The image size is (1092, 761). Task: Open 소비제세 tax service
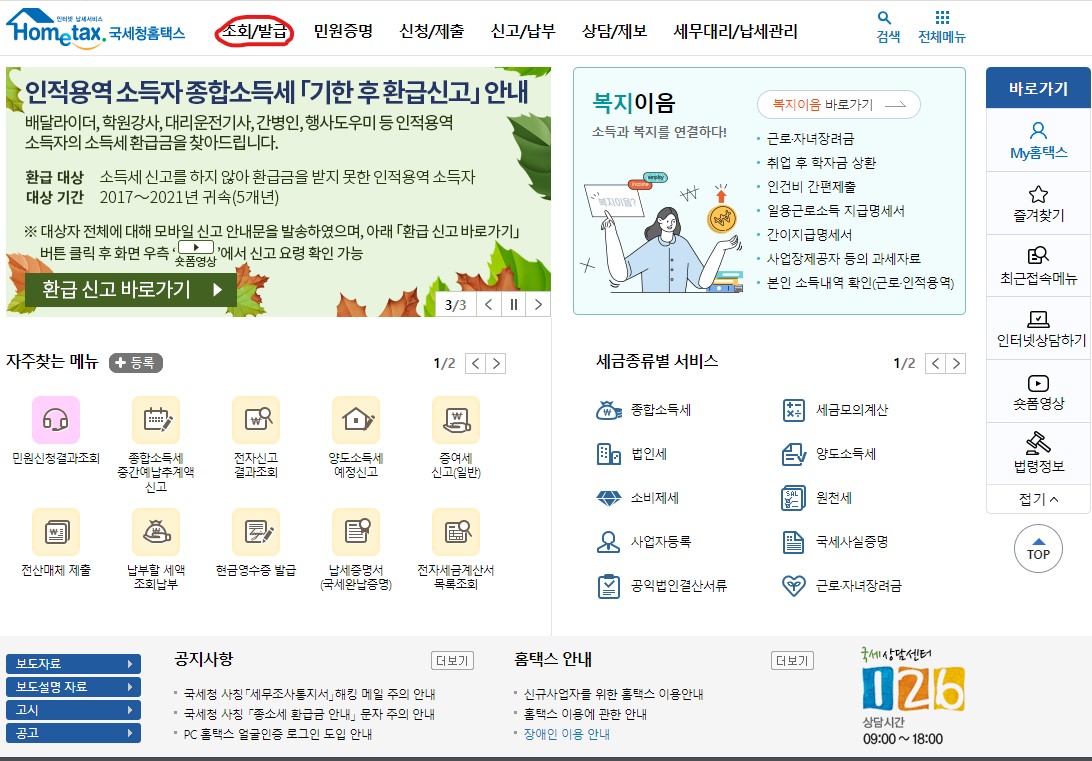tap(638, 498)
